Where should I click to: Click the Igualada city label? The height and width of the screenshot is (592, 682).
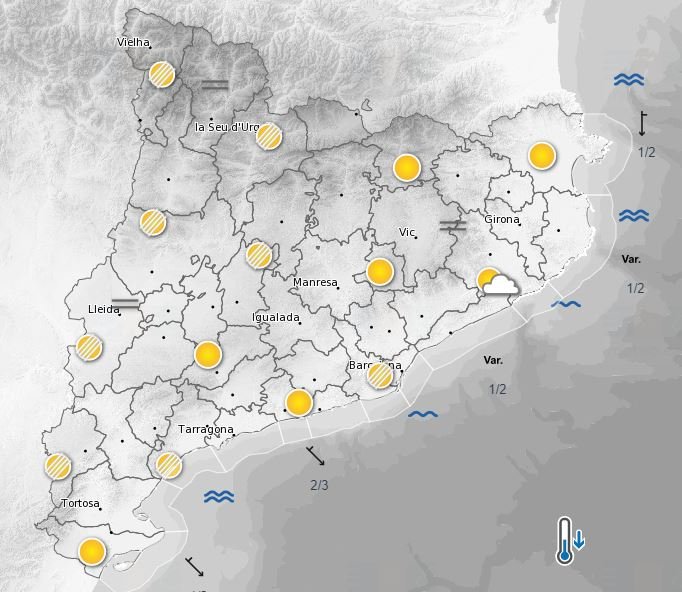(276, 318)
